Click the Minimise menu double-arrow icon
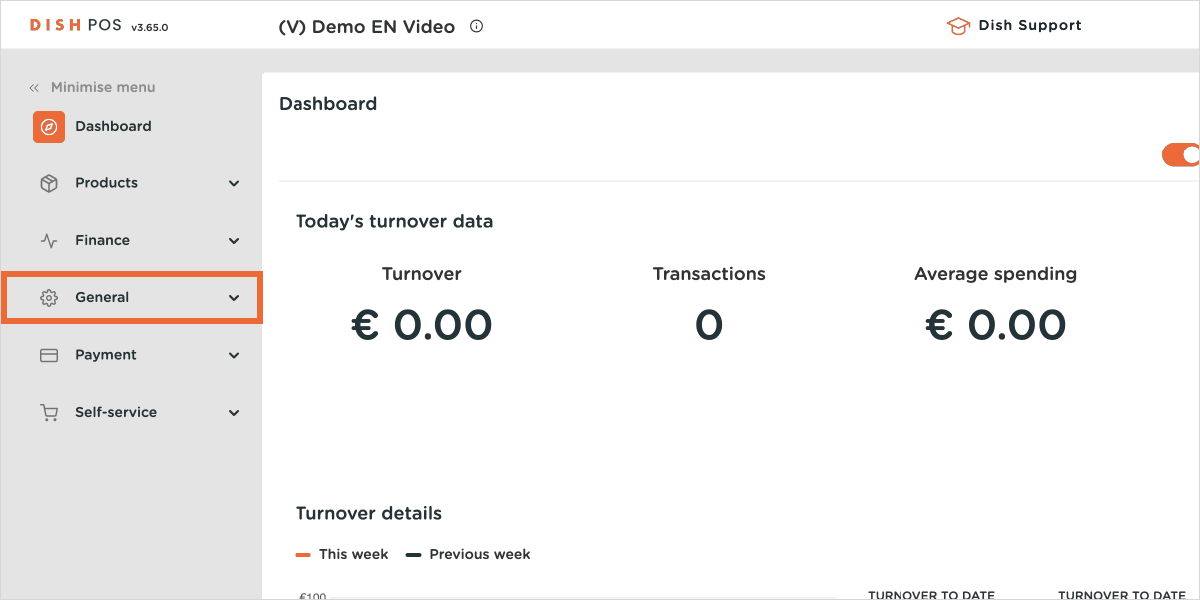Viewport: 1200px width, 600px height. coord(34,88)
